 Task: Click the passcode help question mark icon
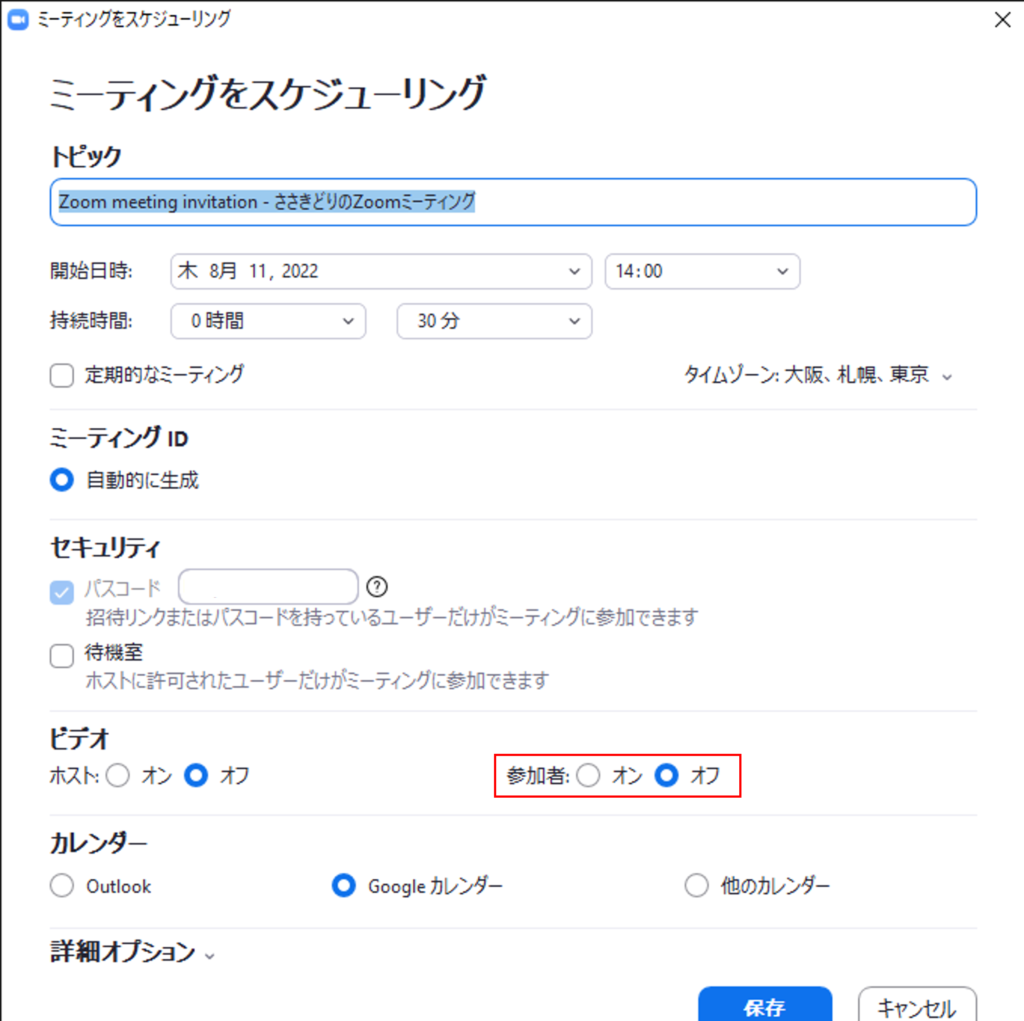[377, 587]
